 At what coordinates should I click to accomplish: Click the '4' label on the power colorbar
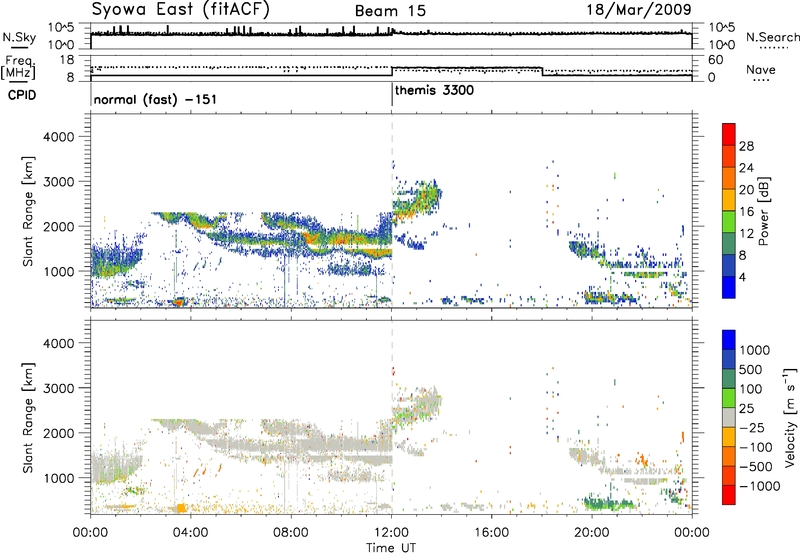(743, 277)
